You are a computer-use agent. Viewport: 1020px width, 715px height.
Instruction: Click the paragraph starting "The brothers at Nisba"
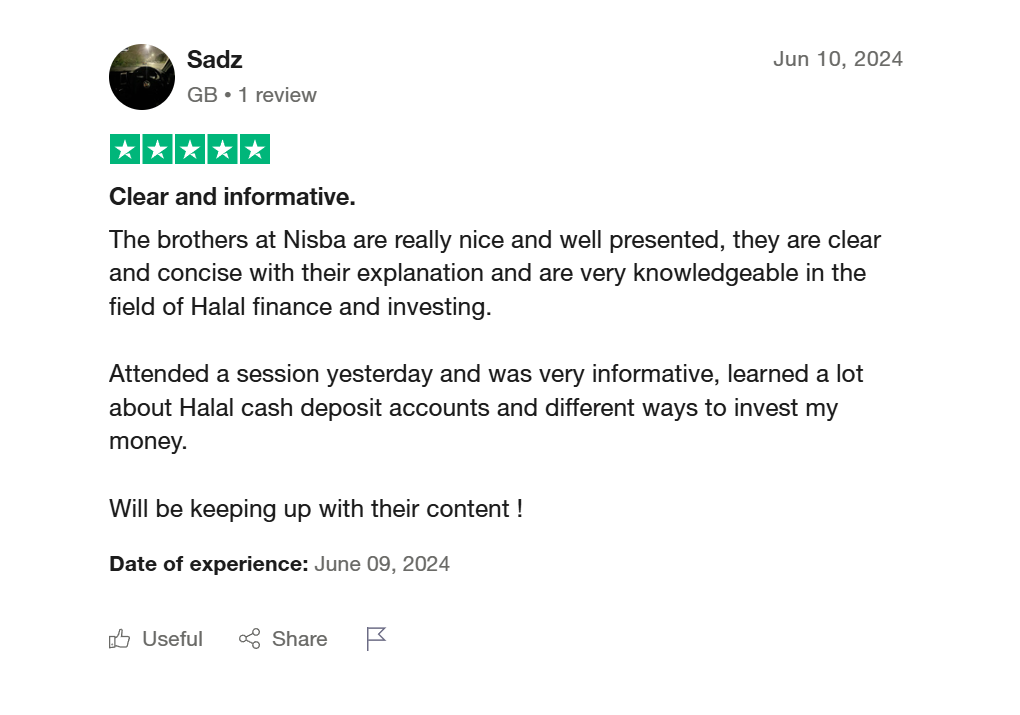[494, 273]
